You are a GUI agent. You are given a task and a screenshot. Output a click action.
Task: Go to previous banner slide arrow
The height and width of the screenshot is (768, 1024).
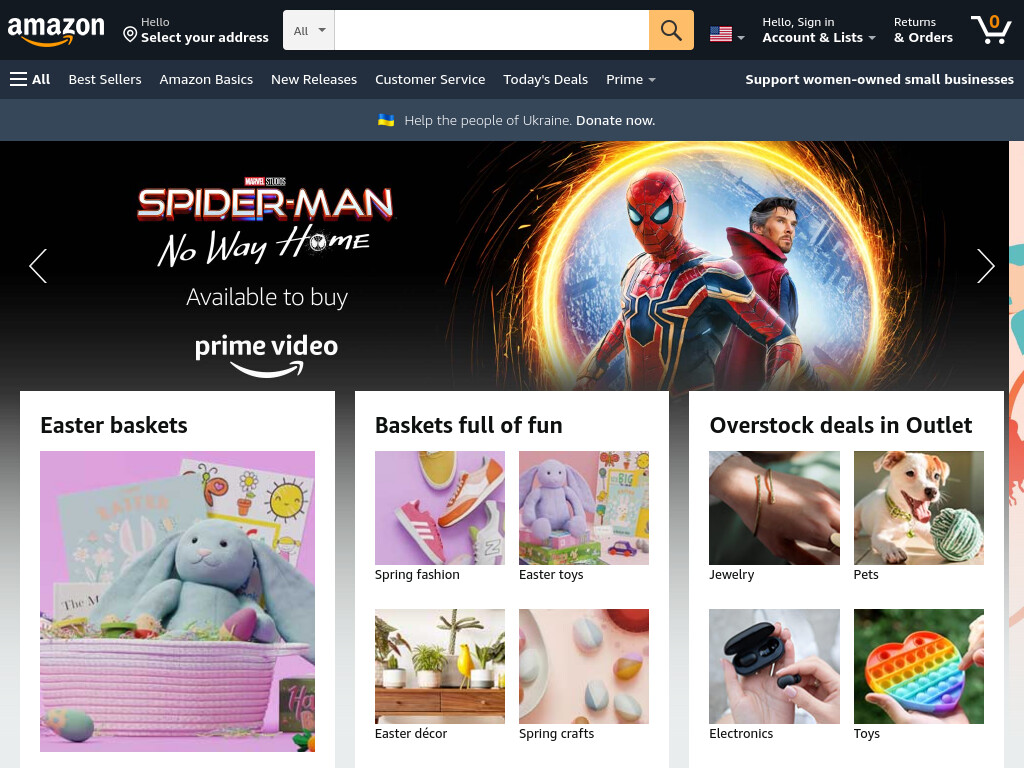[38, 266]
